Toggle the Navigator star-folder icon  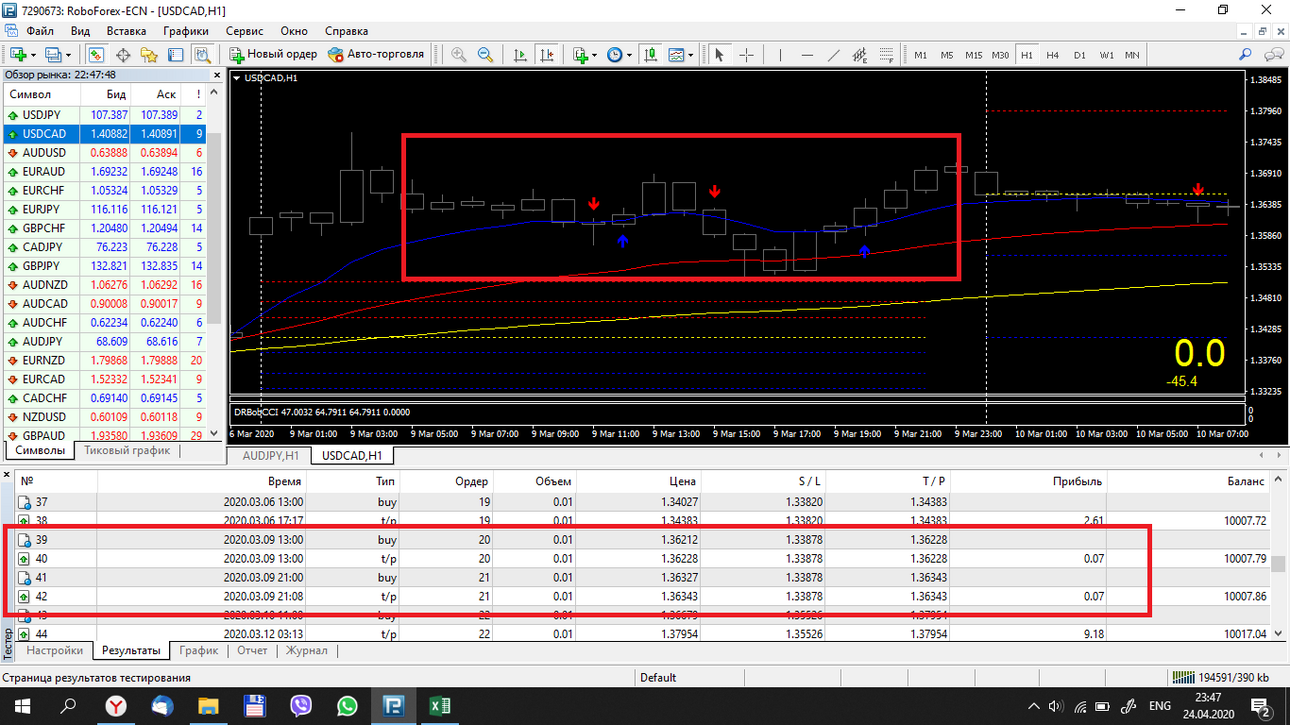click(x=149, y=54)
